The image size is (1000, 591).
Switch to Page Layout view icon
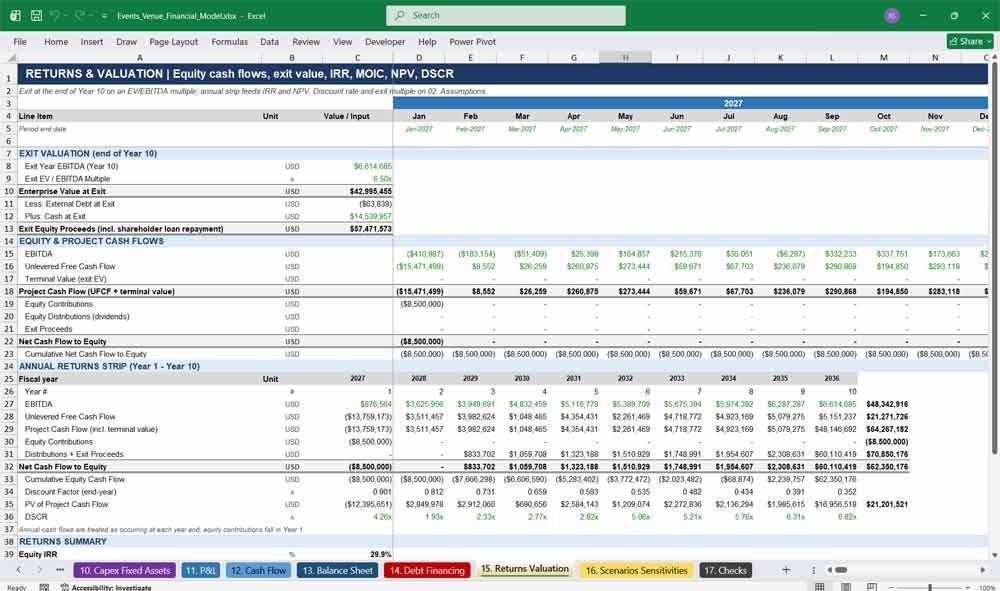[x=846, y=587]
